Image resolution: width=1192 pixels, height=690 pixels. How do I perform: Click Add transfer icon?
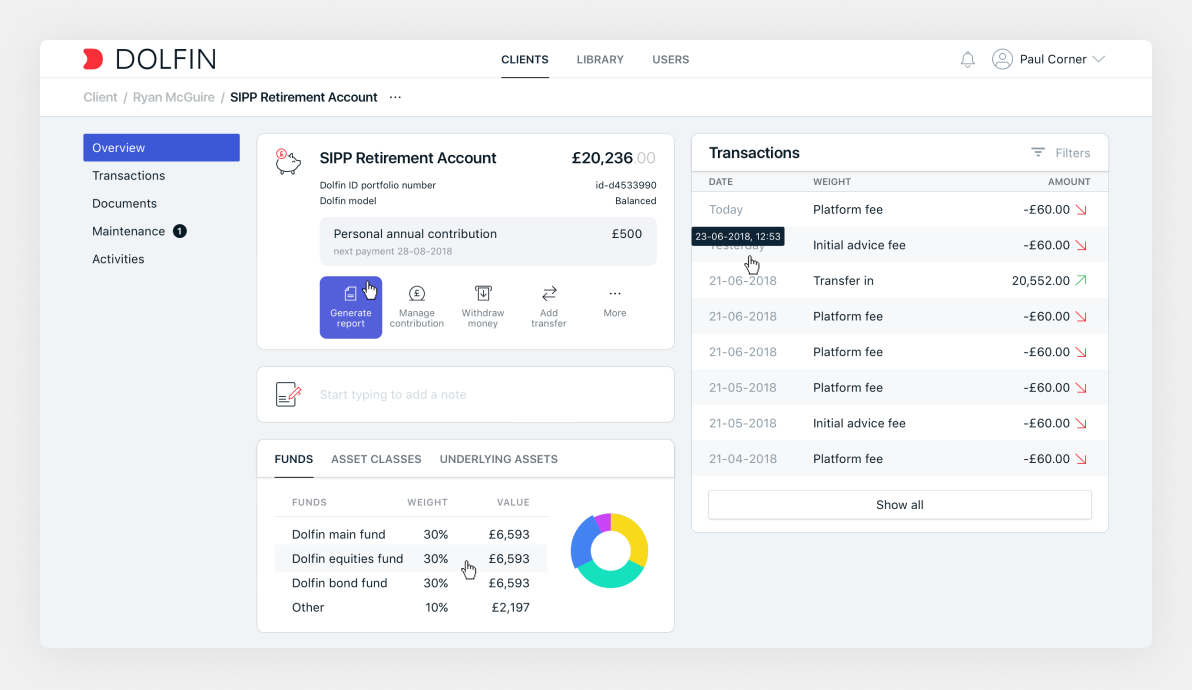[549, 293]
